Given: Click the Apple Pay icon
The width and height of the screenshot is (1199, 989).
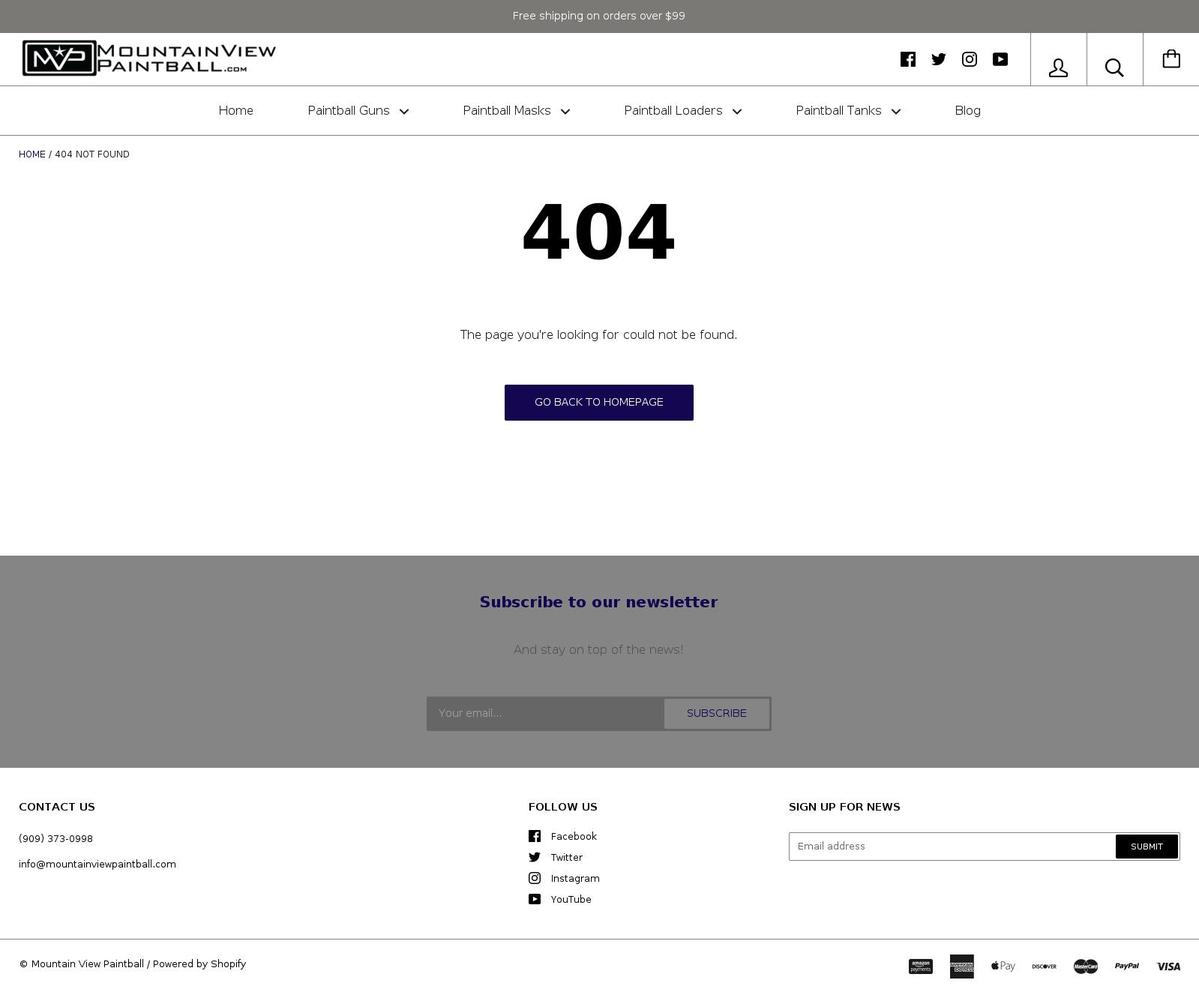Looking at the screenshot, I should pyautogui.click(x=1003, y=966).
